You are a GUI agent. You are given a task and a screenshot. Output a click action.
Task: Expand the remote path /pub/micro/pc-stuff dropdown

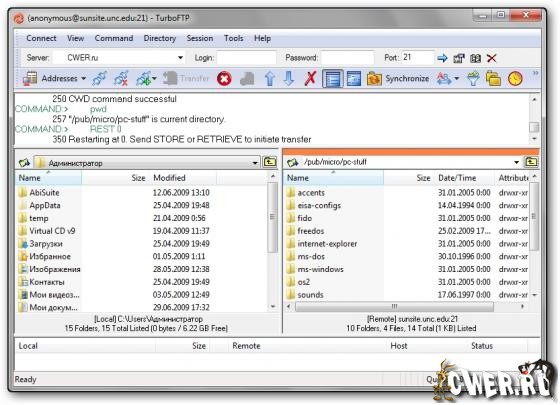(516, 162)
